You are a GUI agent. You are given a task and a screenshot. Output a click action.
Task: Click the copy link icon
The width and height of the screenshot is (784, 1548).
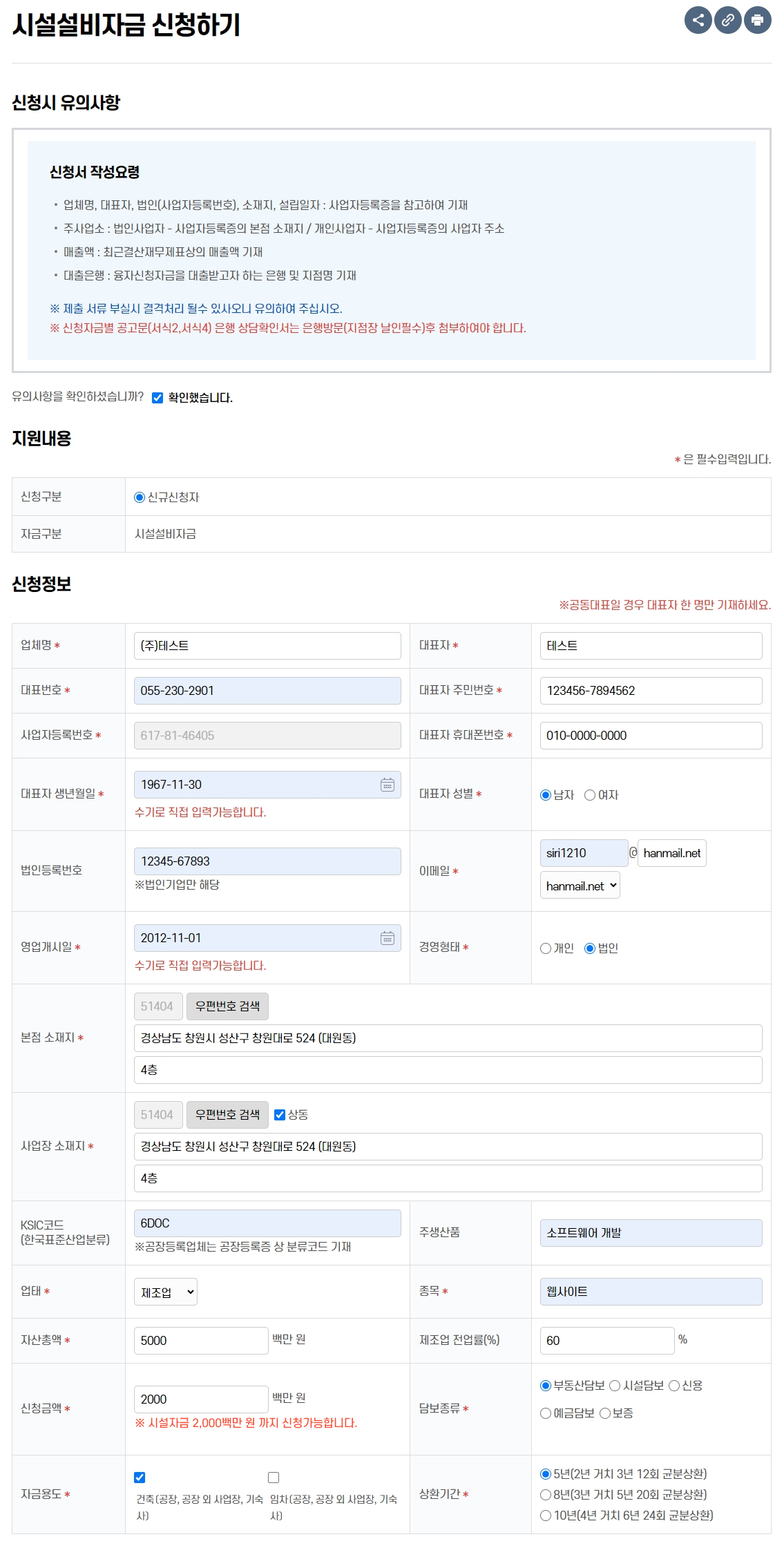727,20
